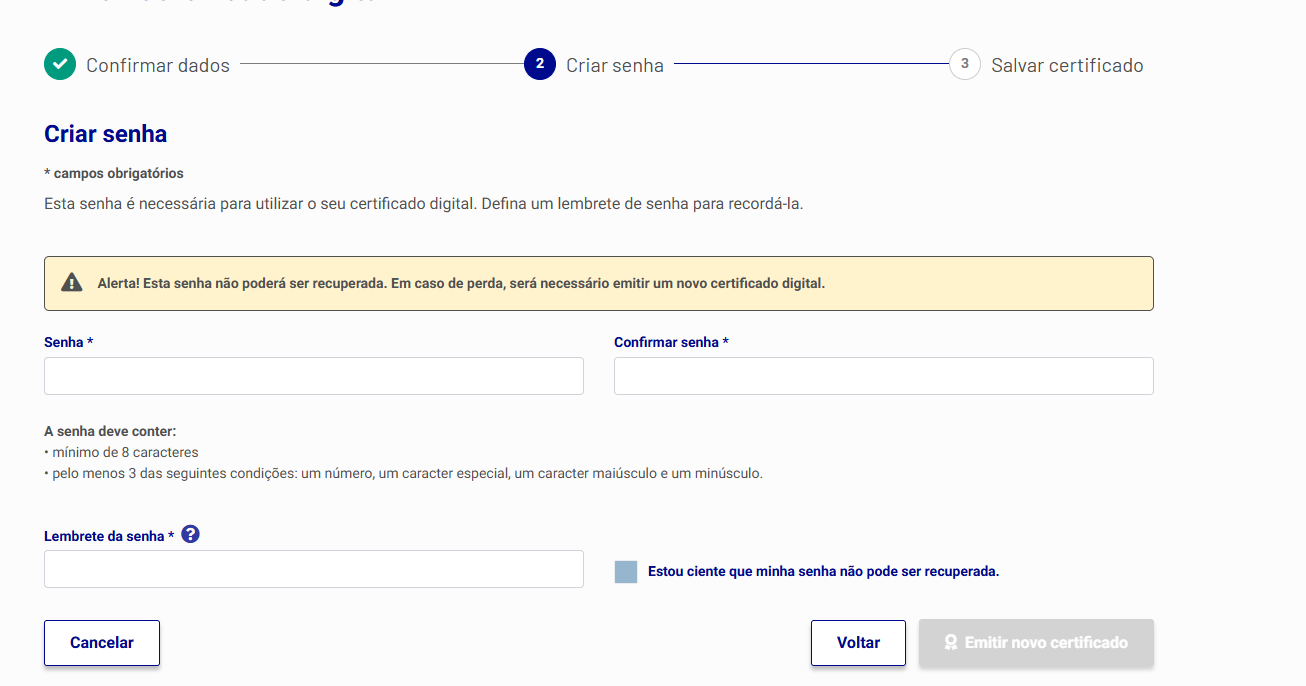1306x686 pixels.
Task: Click the 'pelo menos 3 das seguintes condições' rule
Action: [x=403, y=473]
